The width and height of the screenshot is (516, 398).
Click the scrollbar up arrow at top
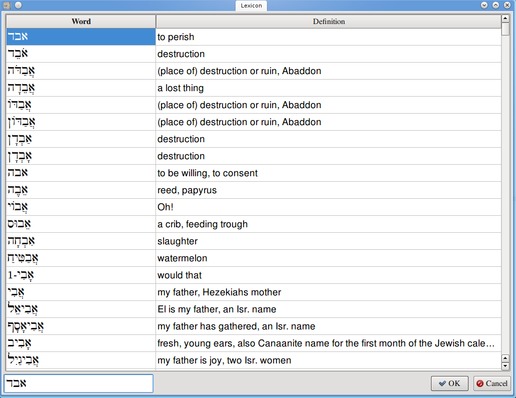(505, 18)
